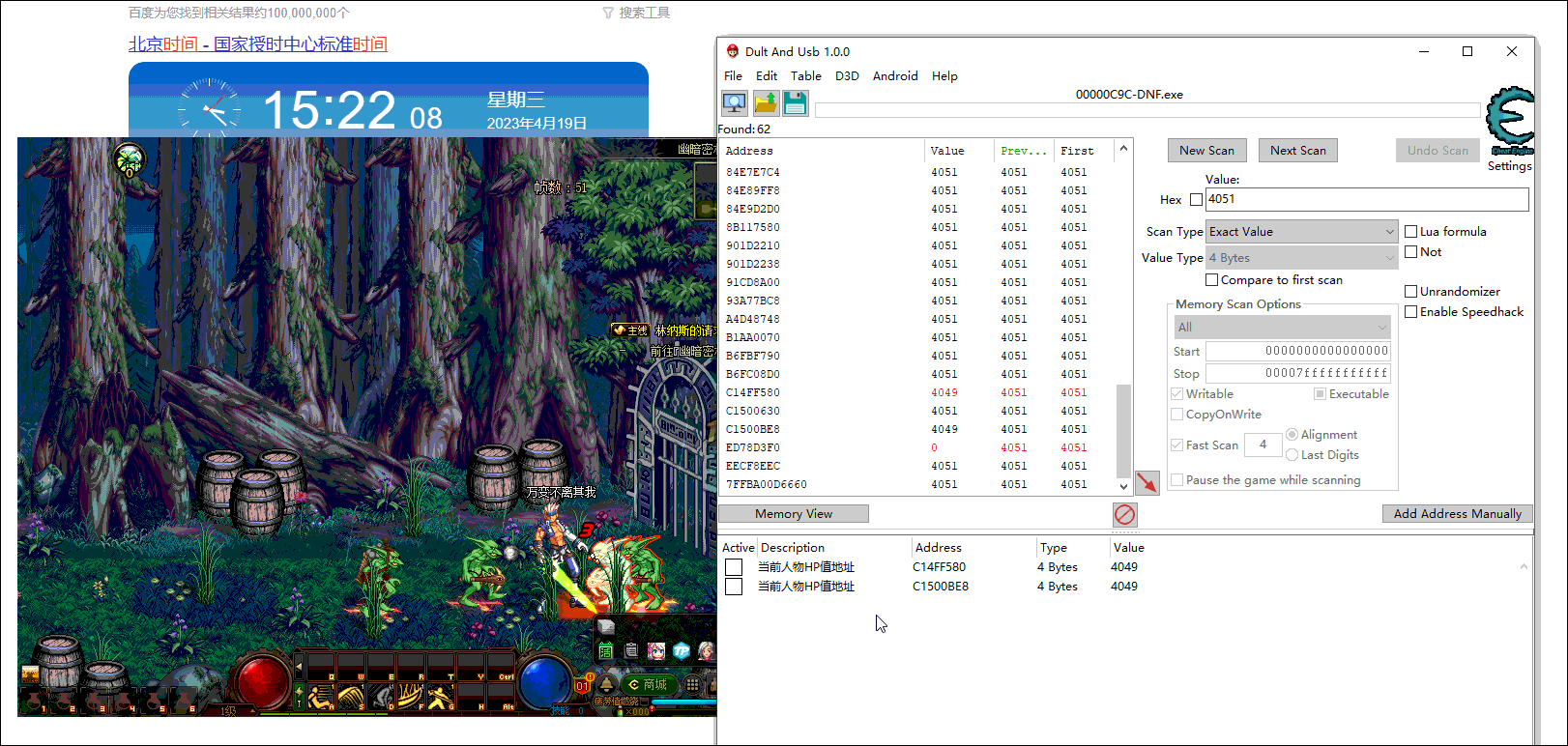Click the round character buff icon top-left of game
This screenshot has height=746, width=1568.
click(x=129, y=160)
